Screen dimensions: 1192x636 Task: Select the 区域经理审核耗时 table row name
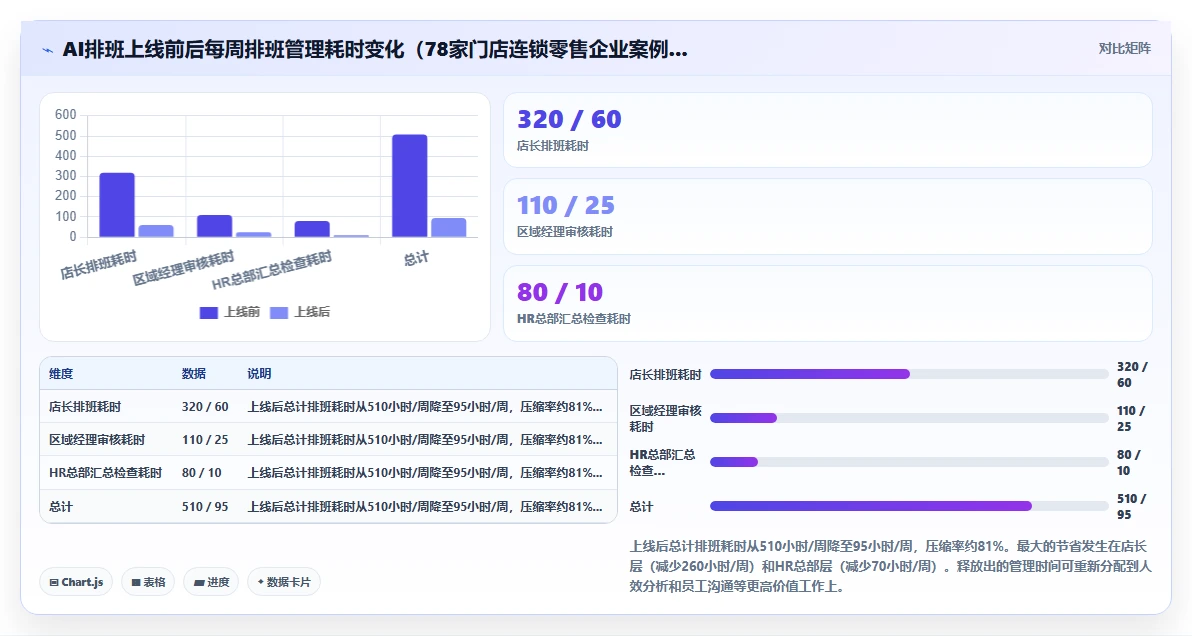[97, 439]
